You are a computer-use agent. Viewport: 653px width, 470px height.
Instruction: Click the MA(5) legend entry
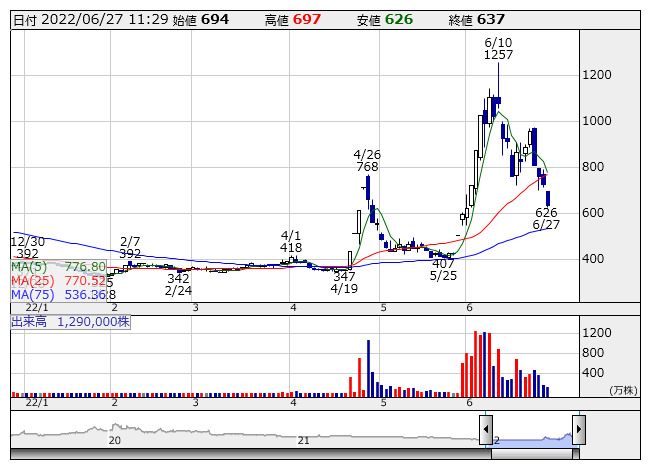[59, 267]
